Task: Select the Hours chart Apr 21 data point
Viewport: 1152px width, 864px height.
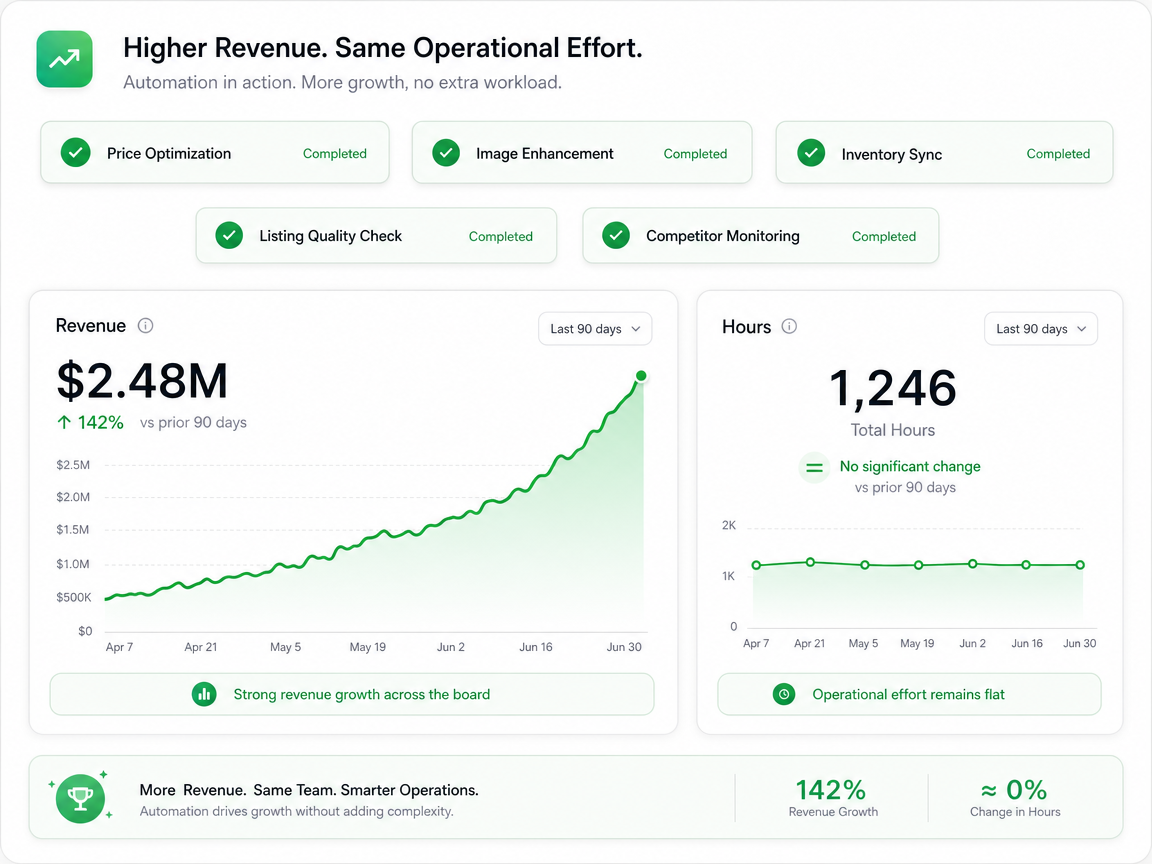Action: [810, 562]
